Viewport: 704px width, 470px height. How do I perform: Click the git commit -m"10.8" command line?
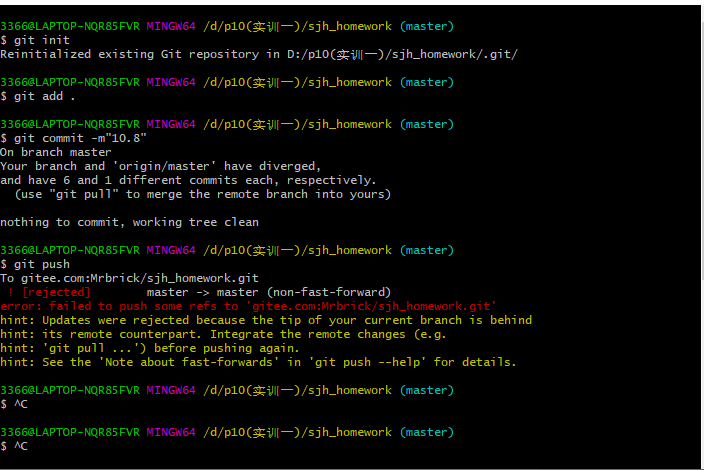pyautogui.click(x=73, y=138)
